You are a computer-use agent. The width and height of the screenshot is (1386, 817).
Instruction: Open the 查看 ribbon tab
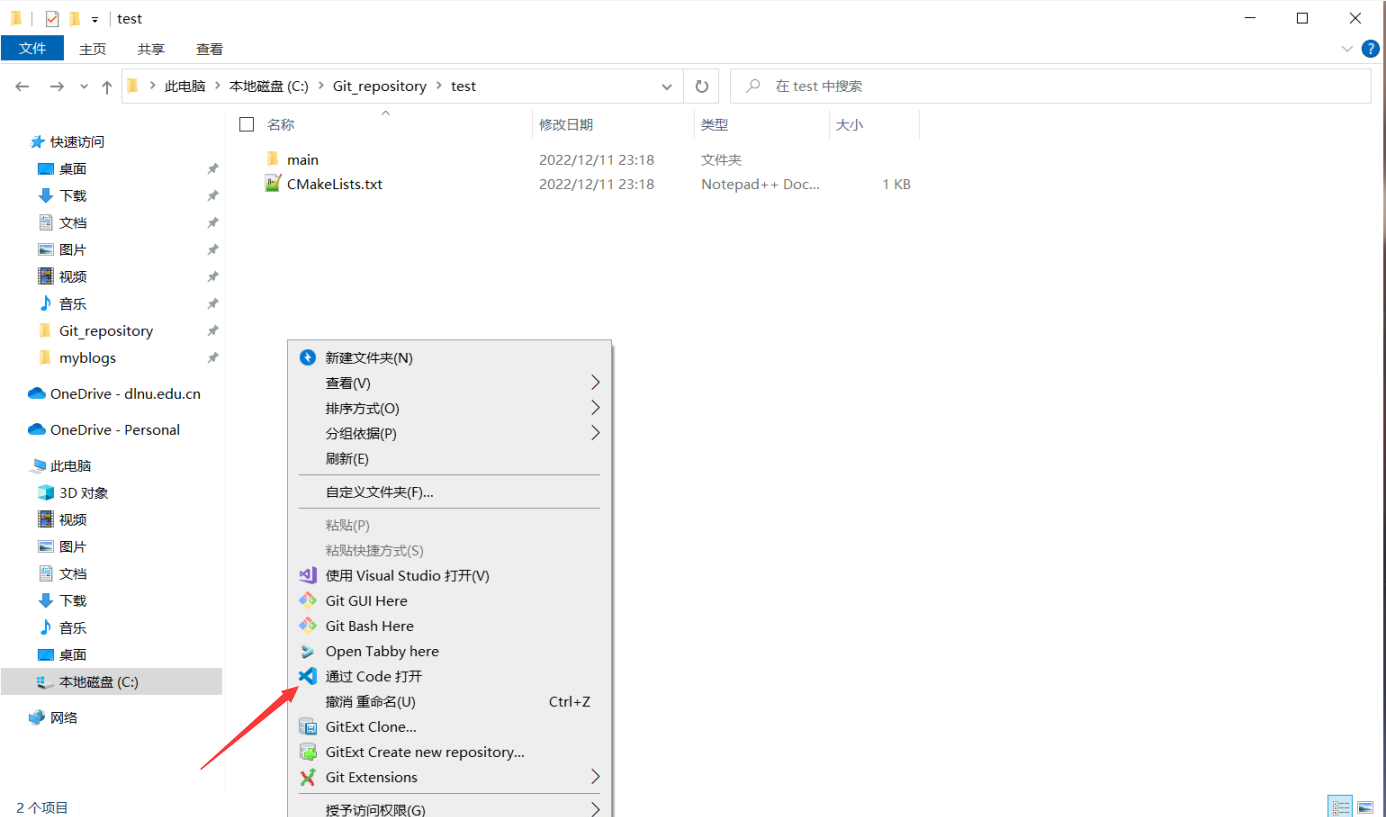(209, 48)
